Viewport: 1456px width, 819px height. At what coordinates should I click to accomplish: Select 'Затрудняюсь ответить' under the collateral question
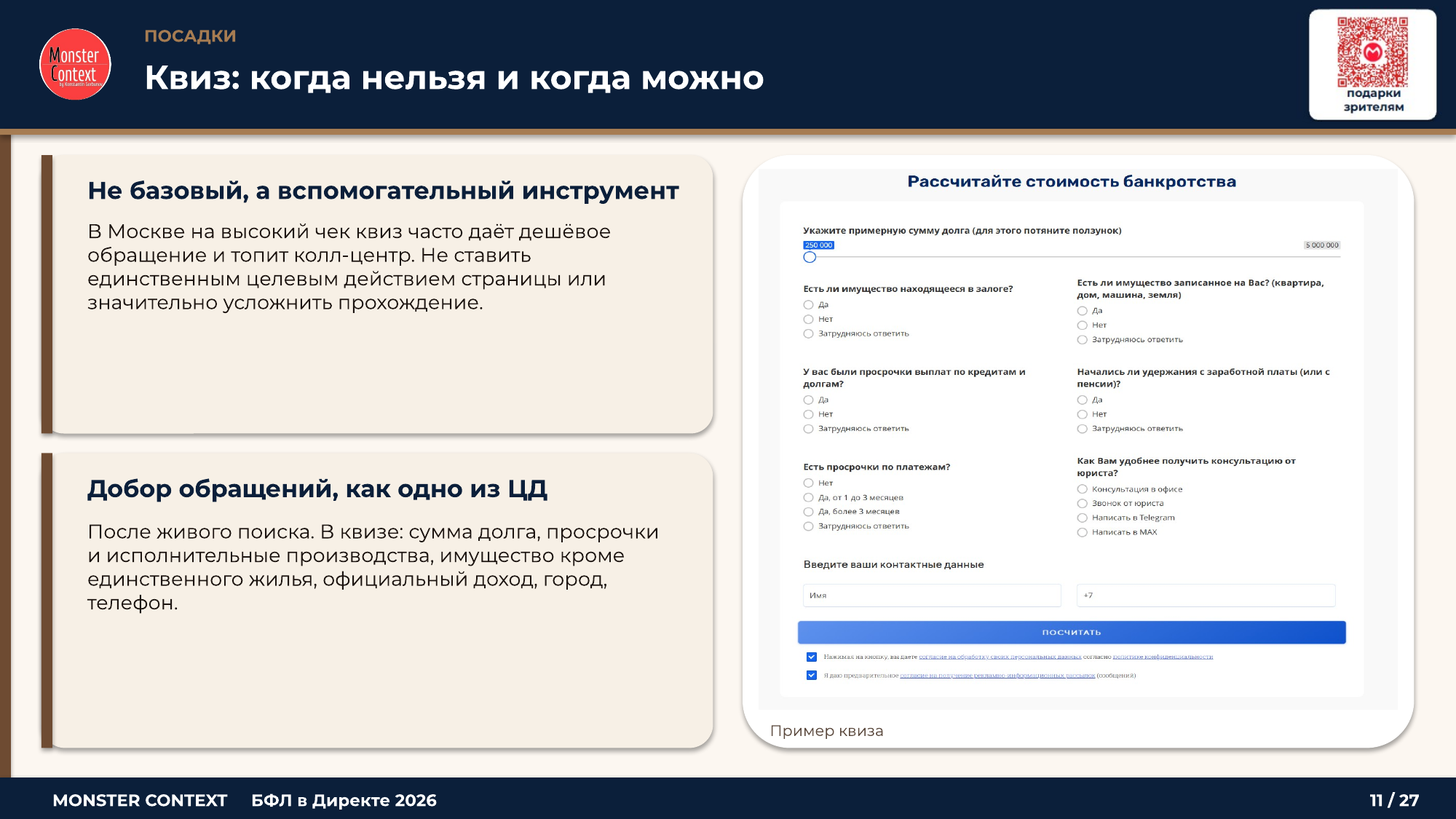(x=808, y=334)
